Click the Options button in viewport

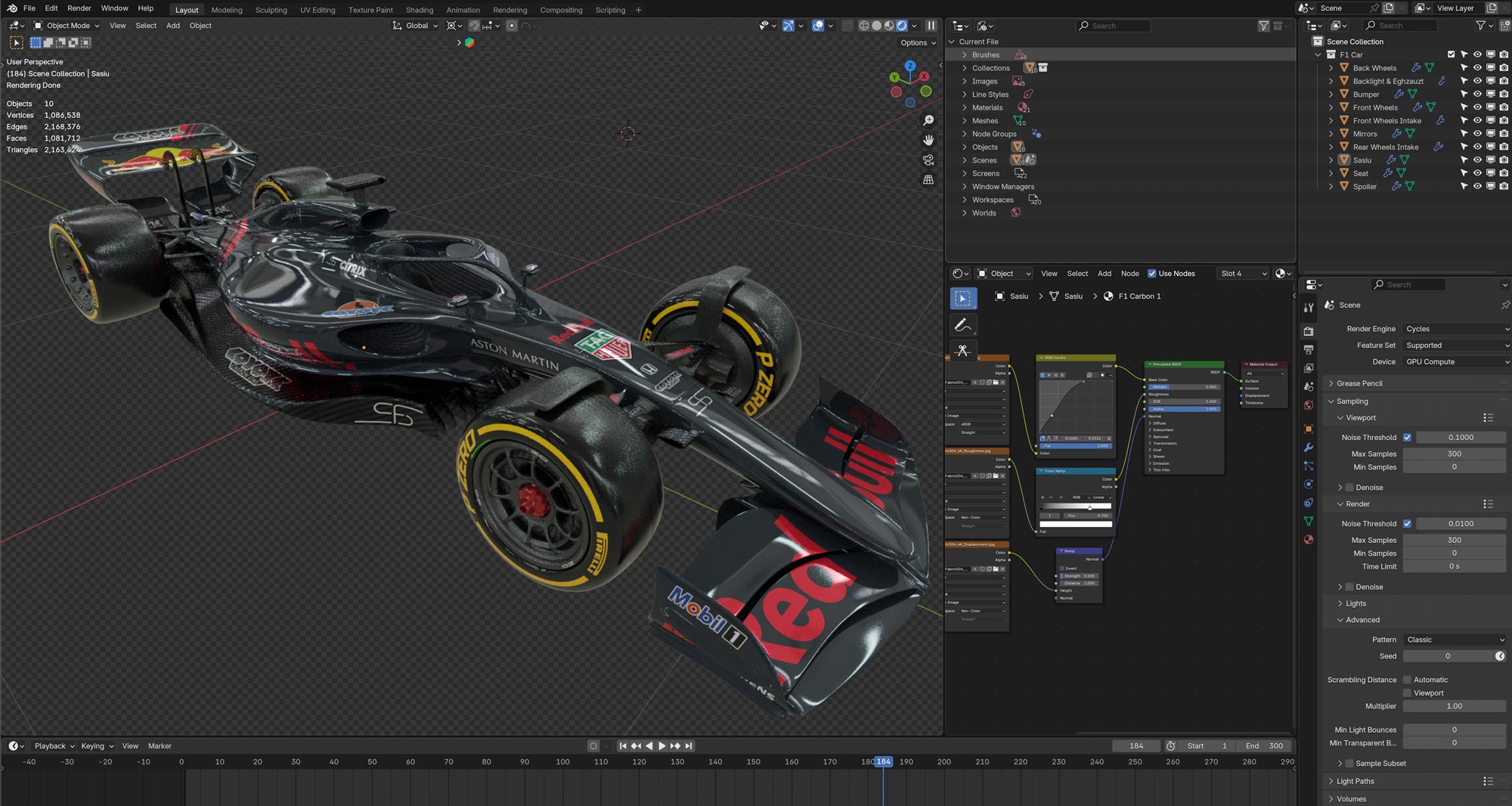pos(917,43)
